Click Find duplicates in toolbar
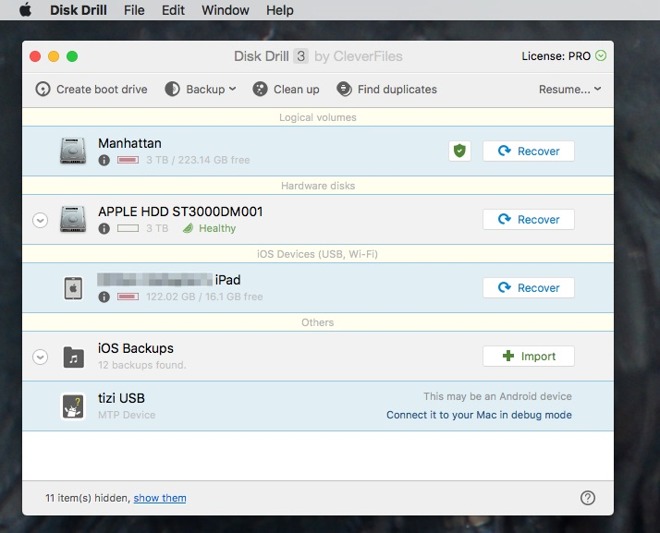Image resolution: width=660 pixels, height=533 pixels. [x=387, y=89]
